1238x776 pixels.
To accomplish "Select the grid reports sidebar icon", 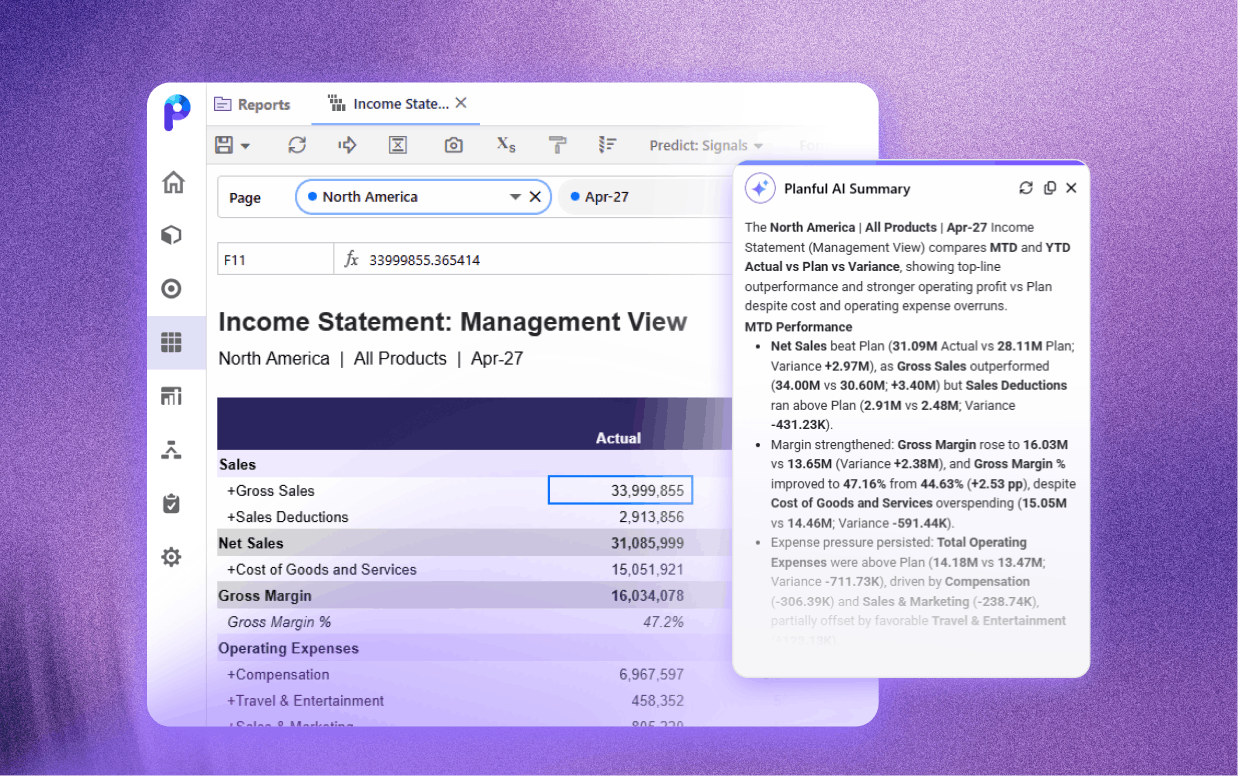I will click(x=172, y=342).
